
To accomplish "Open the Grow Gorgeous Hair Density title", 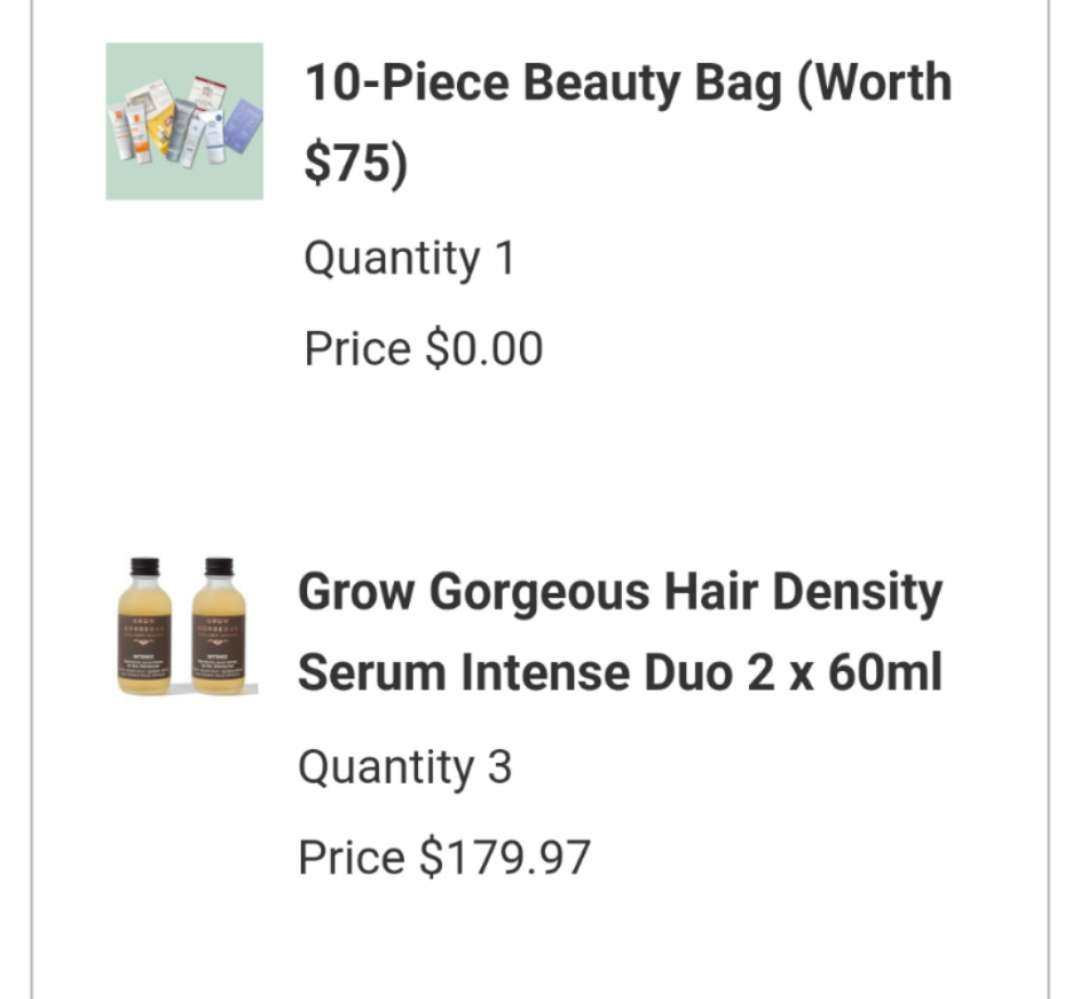I will pos(620,592).
